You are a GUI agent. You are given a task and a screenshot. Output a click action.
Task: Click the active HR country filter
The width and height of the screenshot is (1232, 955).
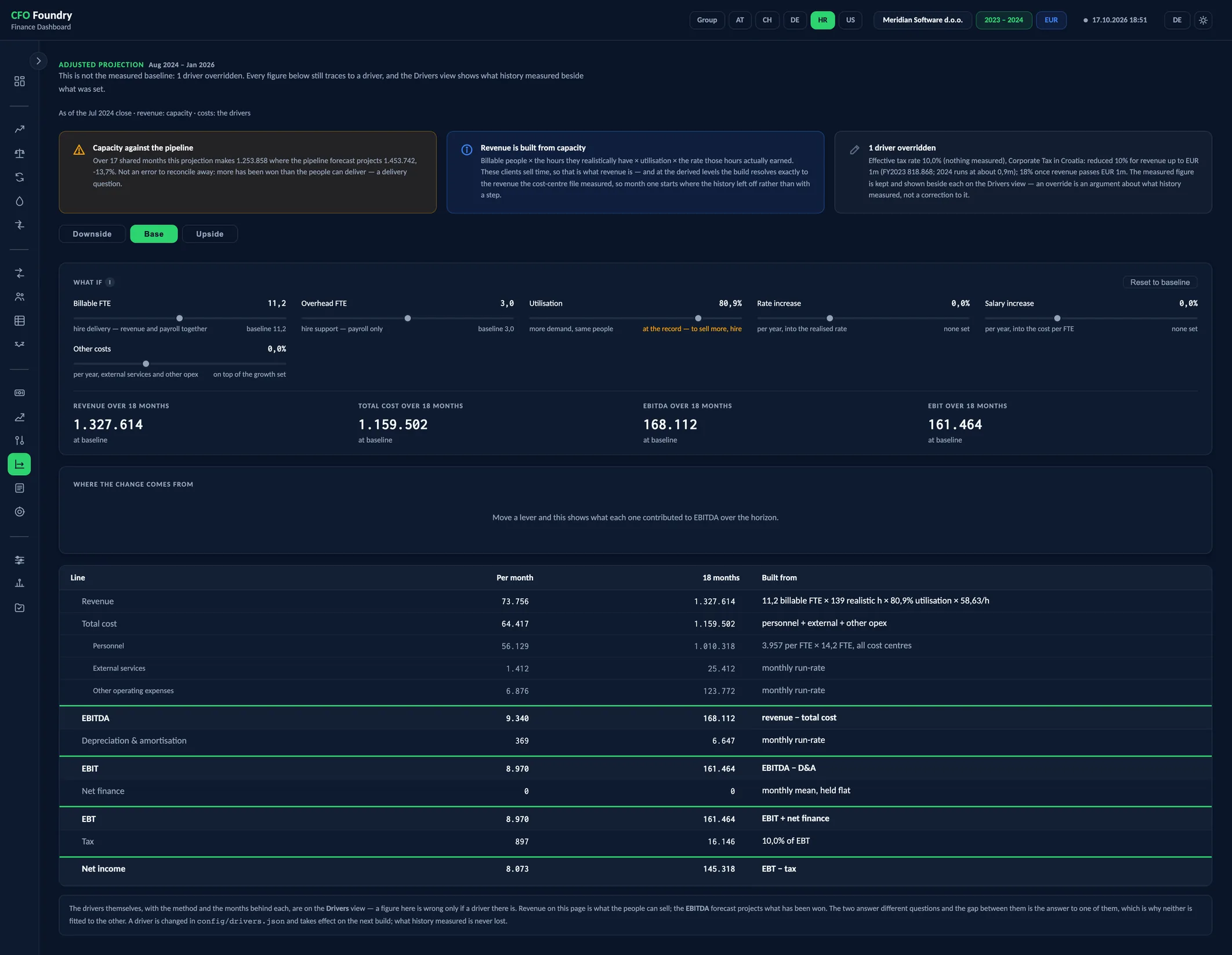(822, 20)
